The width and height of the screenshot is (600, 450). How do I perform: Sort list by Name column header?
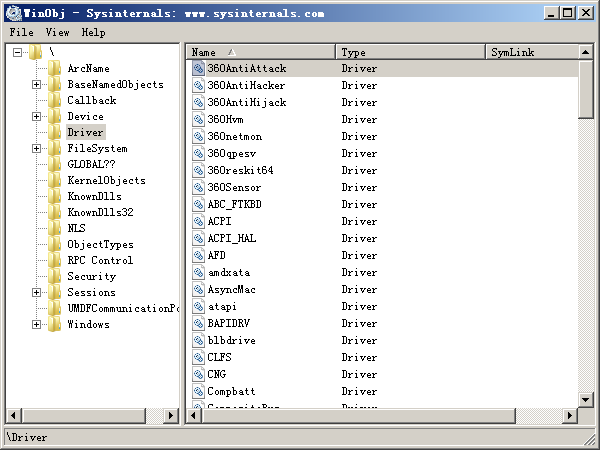pos(261,52)
